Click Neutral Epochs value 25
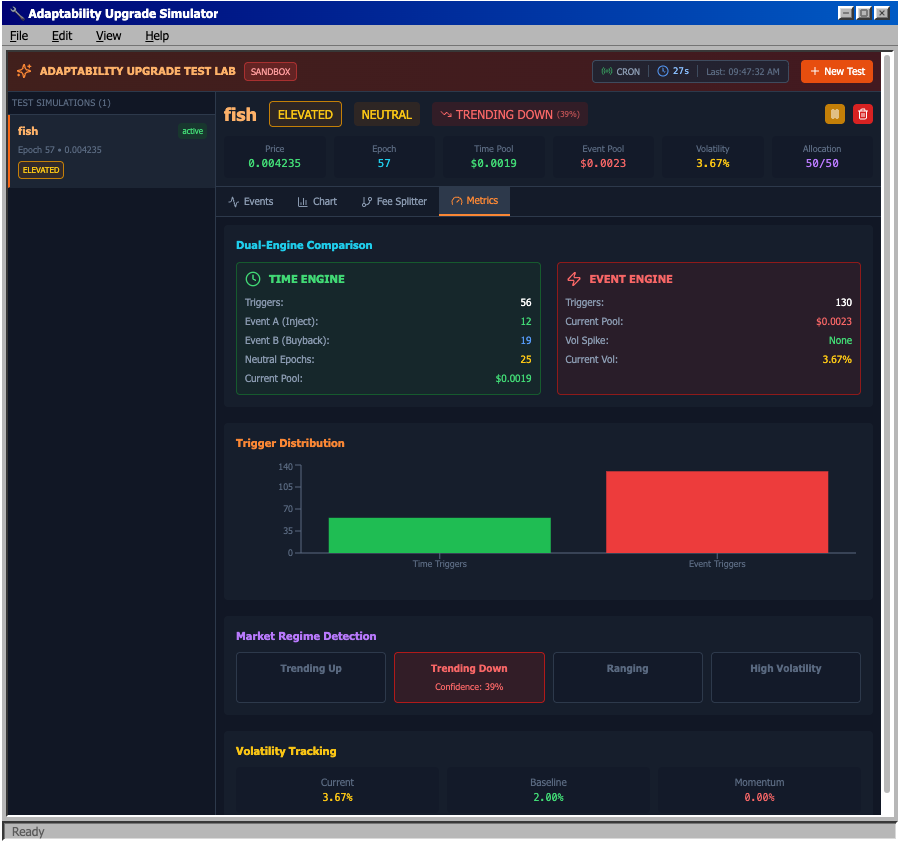 (x=526, y=359)
